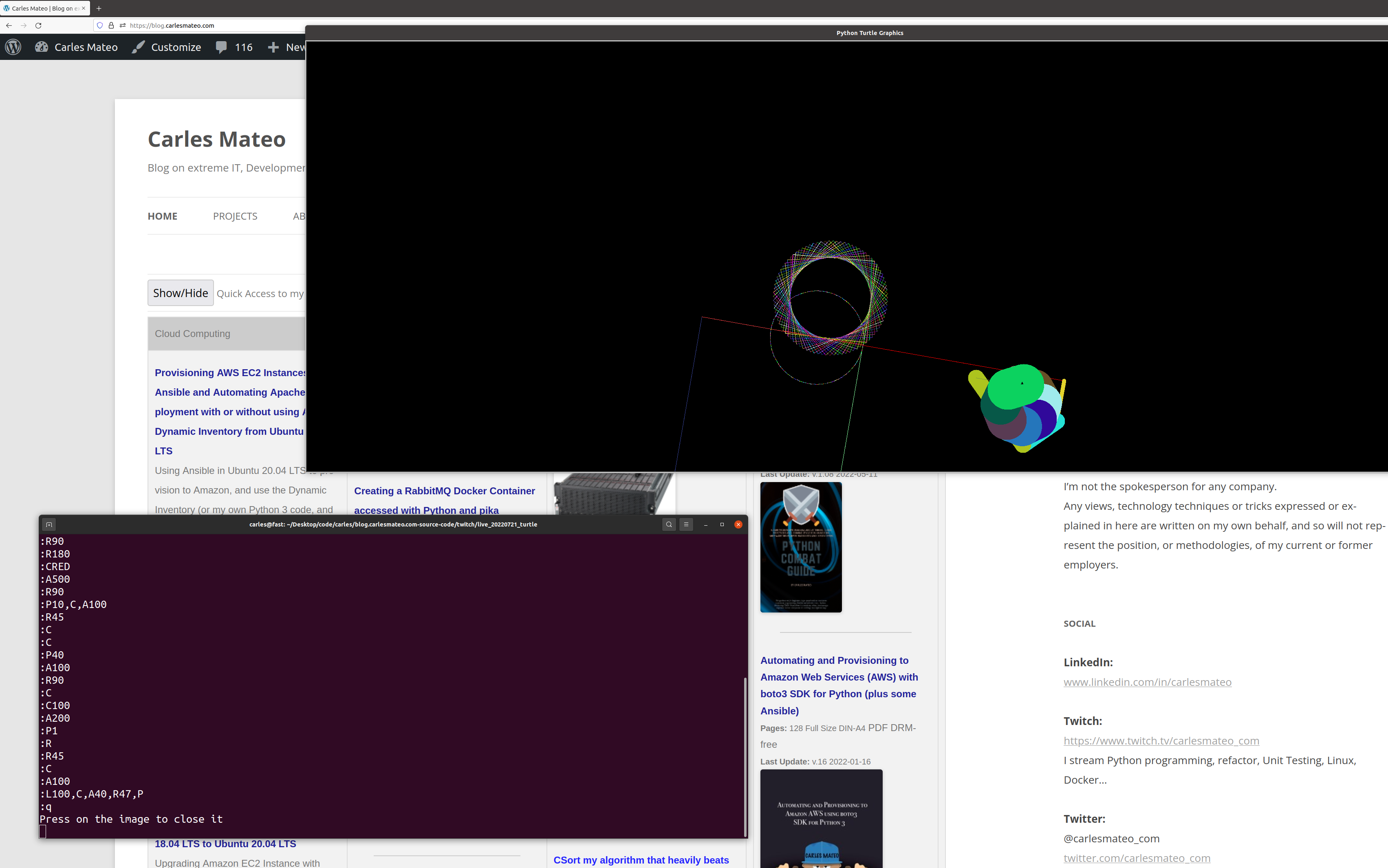Close the terminal with red button
Viewport: 1388px width, 868px height.
[x=738, y=524]
